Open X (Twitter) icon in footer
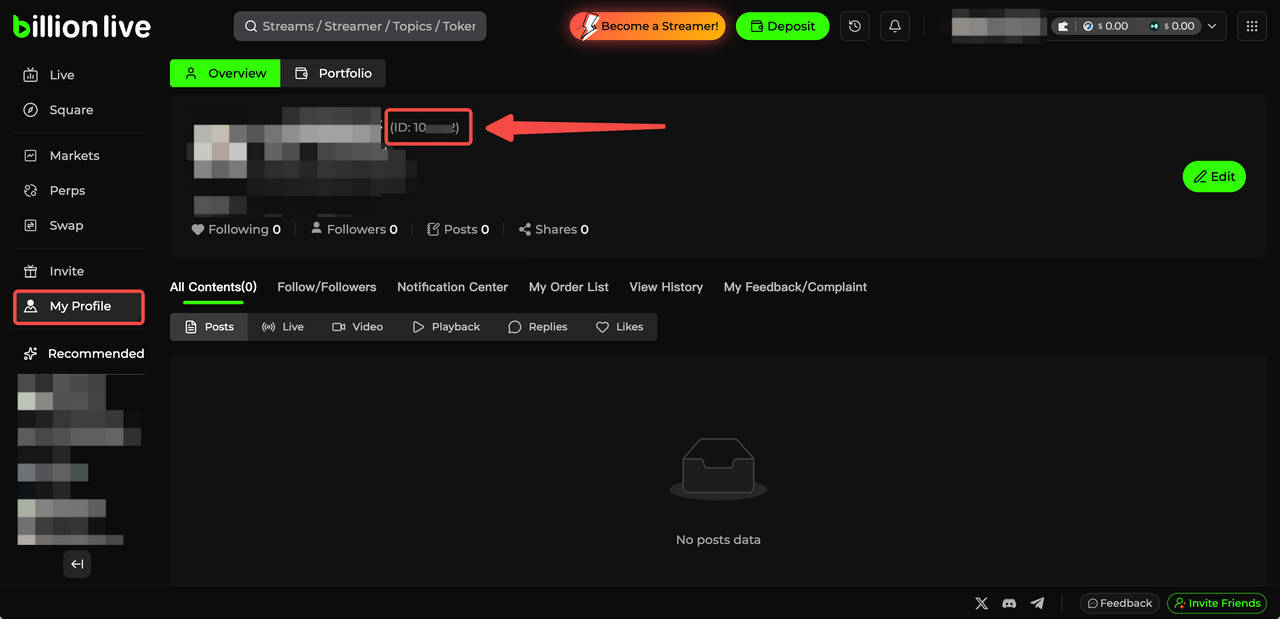 tap(981, 603)
